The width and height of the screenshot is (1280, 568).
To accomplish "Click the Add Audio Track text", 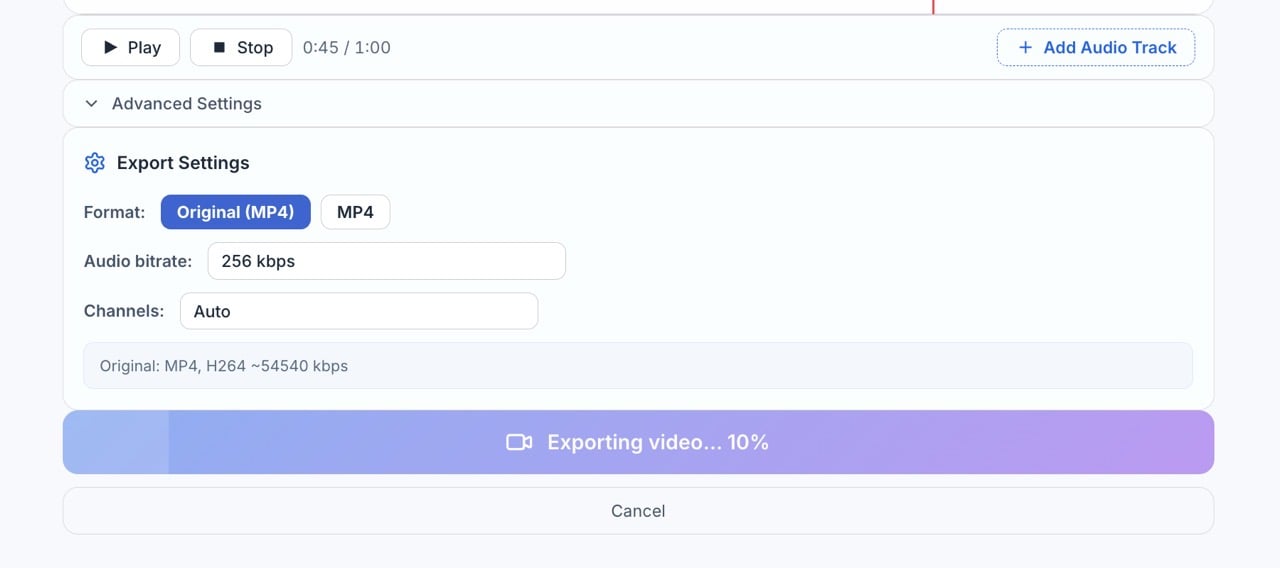I will 1110,47.
